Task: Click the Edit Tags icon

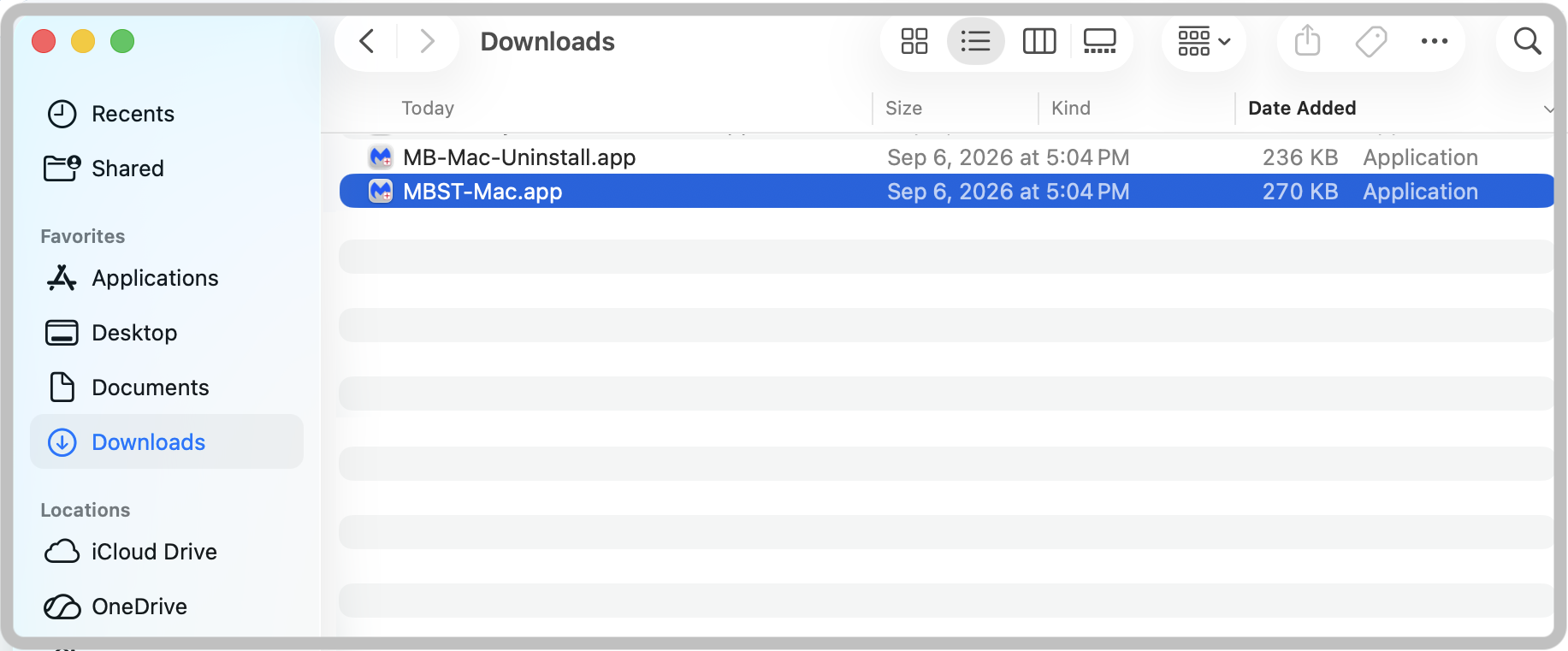Action: pyautogui.click(x=1371, y=41)
